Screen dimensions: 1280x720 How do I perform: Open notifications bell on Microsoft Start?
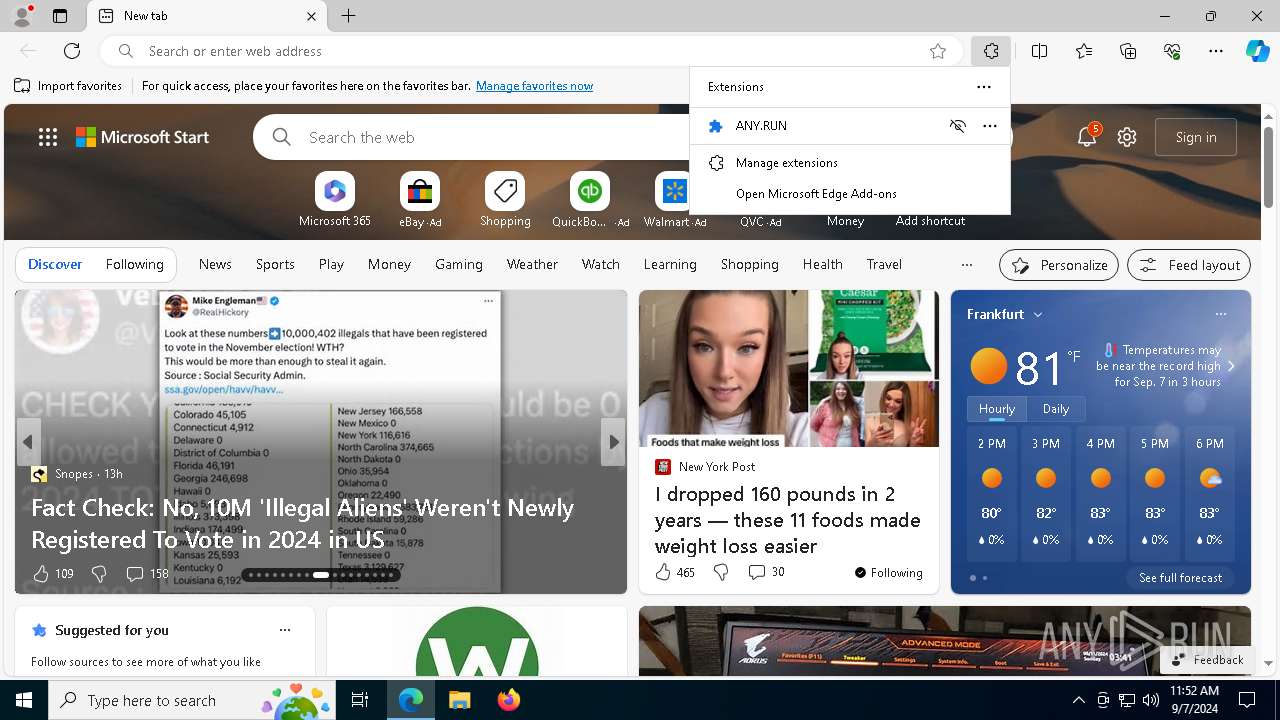pos(1087,138)
